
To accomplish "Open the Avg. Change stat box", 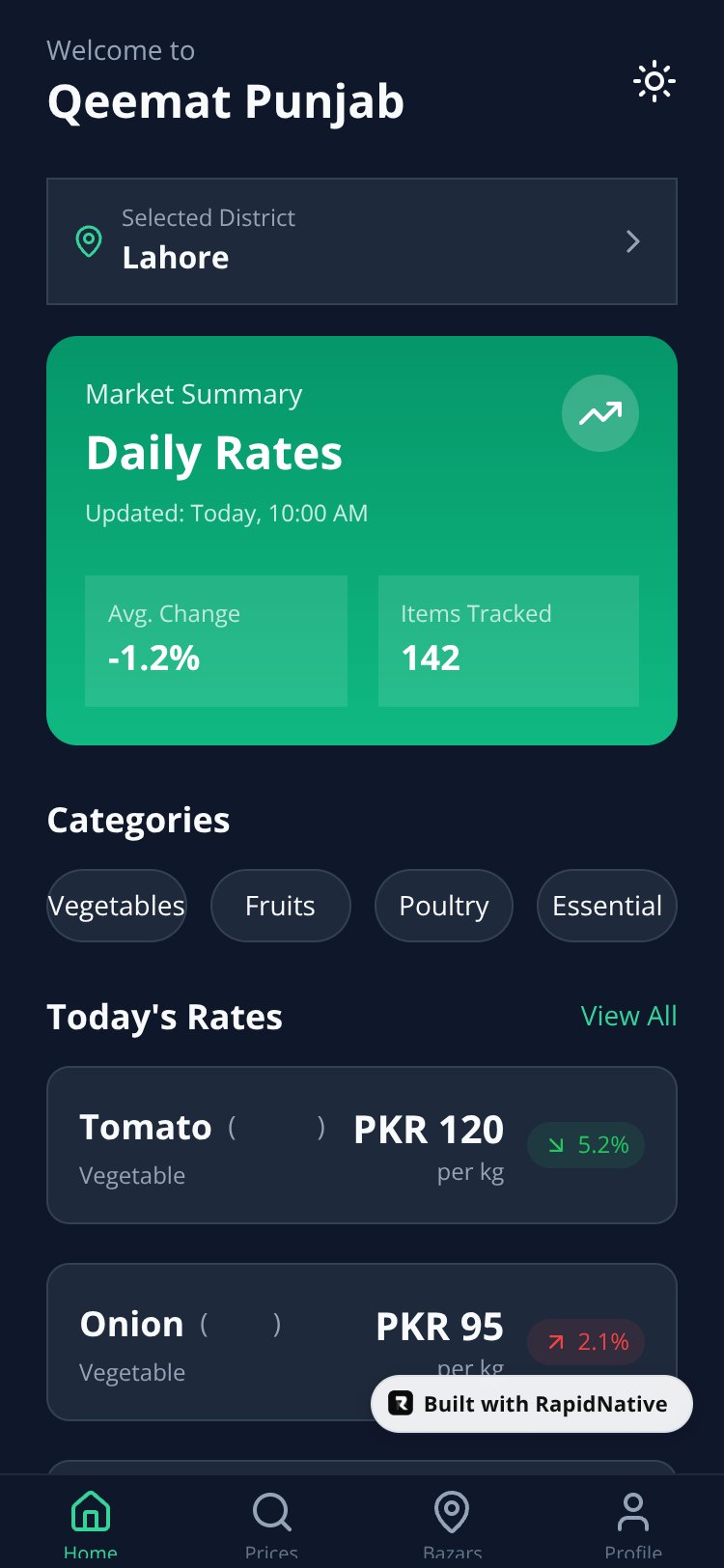I will pyautogui.click(x=216, y=641).
